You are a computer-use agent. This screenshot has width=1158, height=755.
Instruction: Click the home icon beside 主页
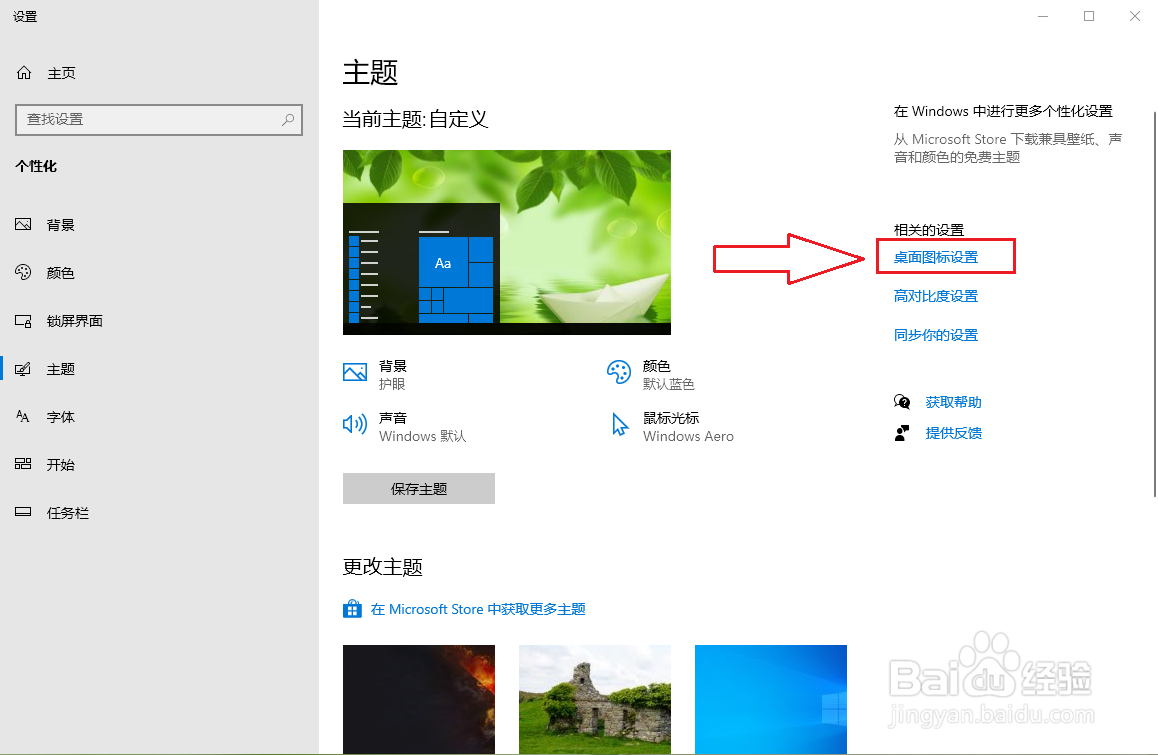[x=24, y=72]
